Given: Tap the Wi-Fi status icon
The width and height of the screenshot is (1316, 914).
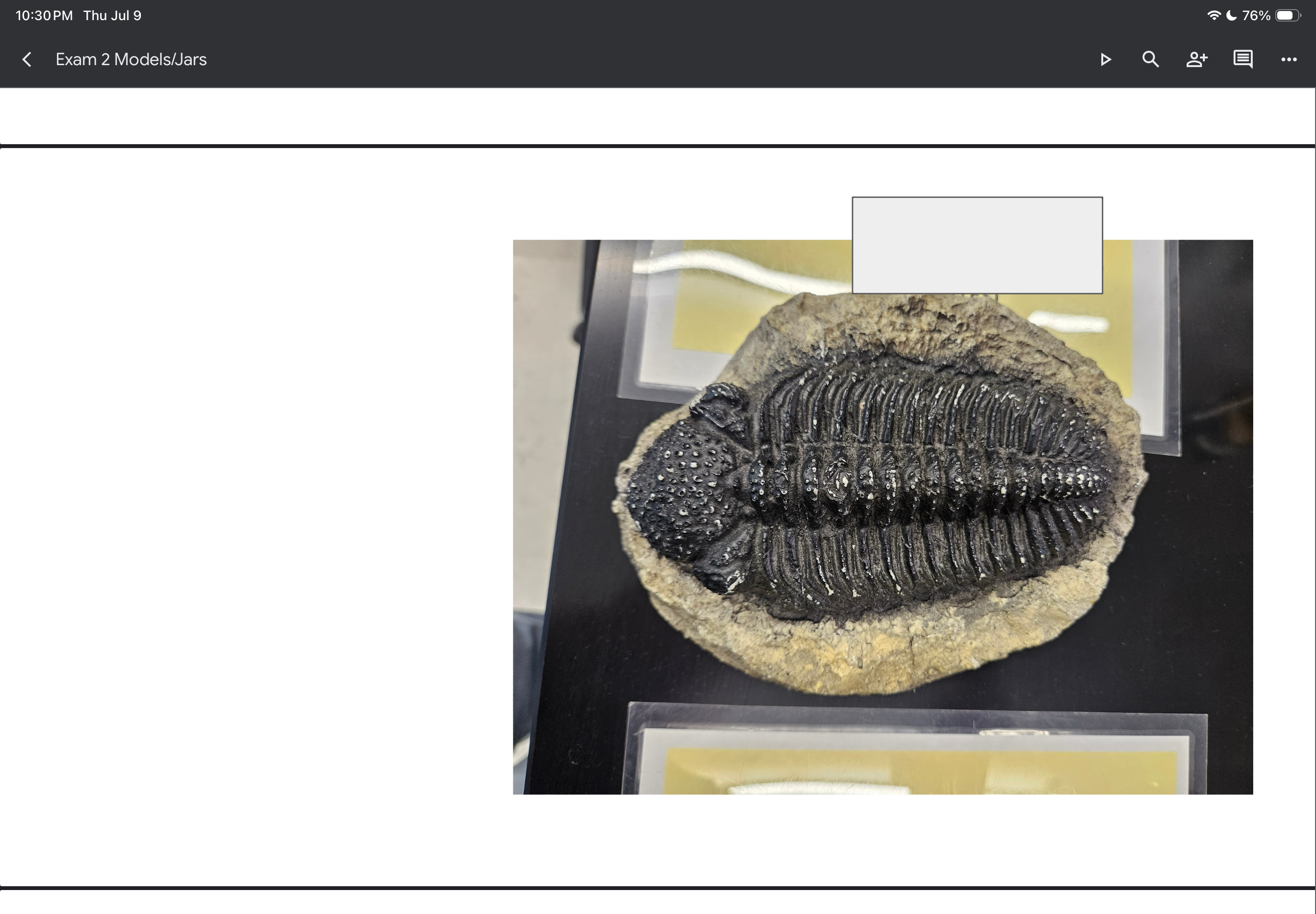Looking at the screenshot, I should [x=1213, y=15].
